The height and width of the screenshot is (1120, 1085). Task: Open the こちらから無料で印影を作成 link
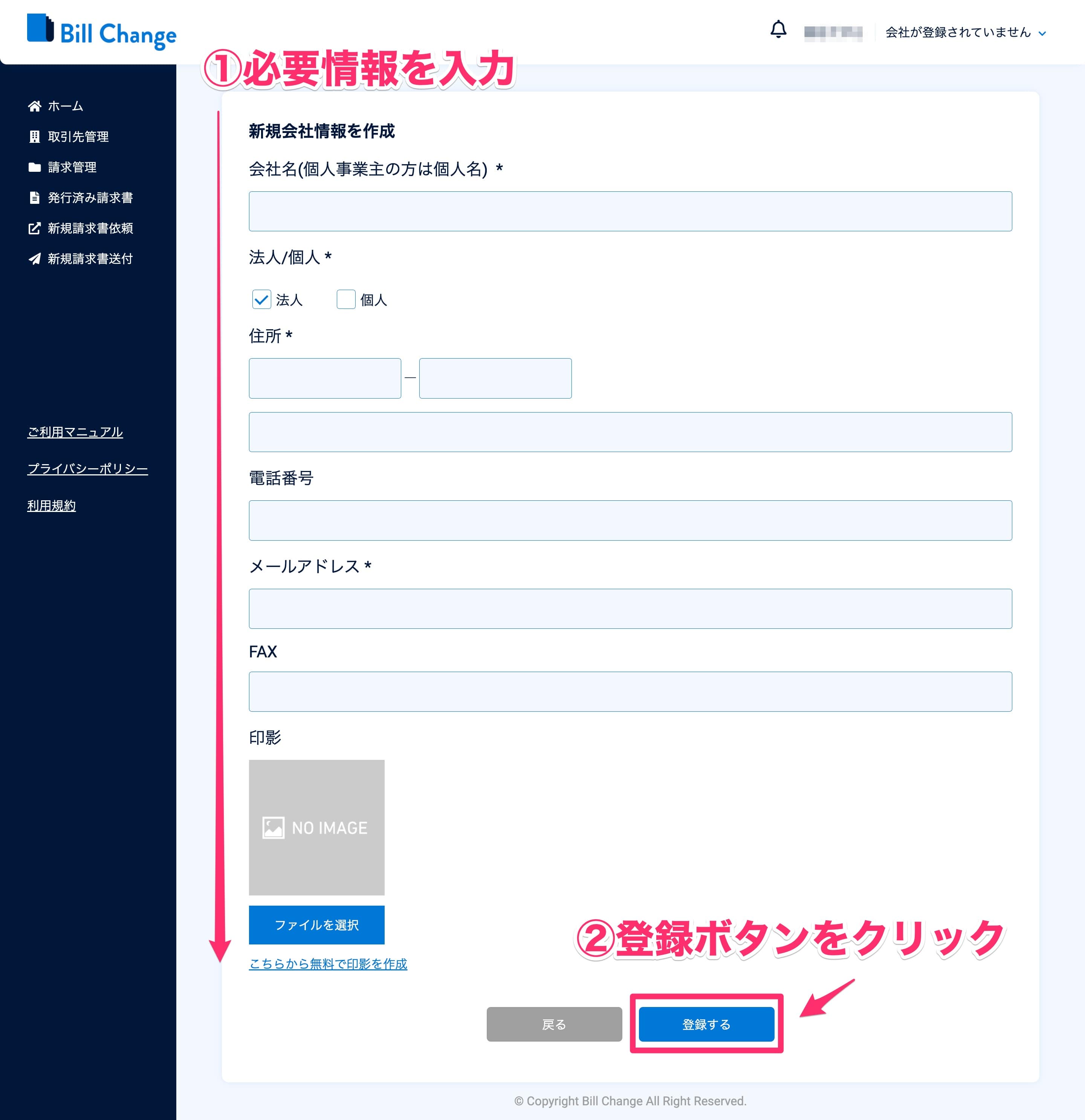[x=328, y=964]
